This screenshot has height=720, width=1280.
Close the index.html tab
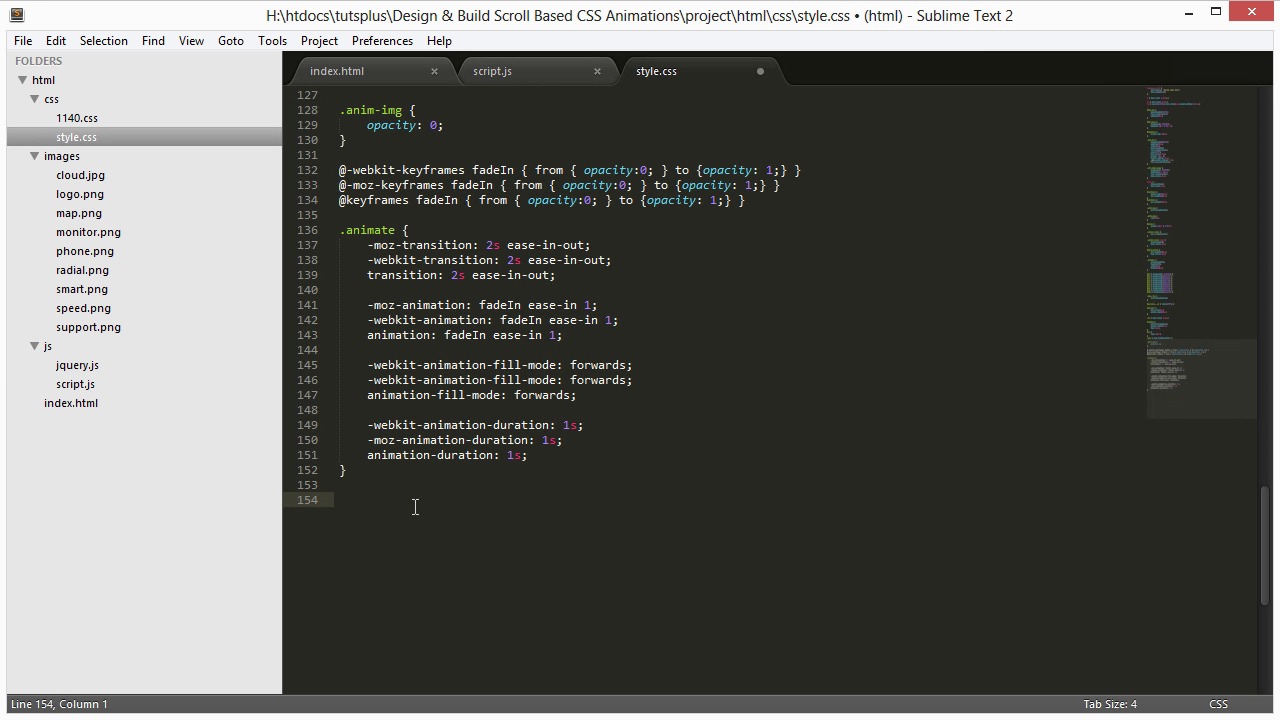pos(434,71)
